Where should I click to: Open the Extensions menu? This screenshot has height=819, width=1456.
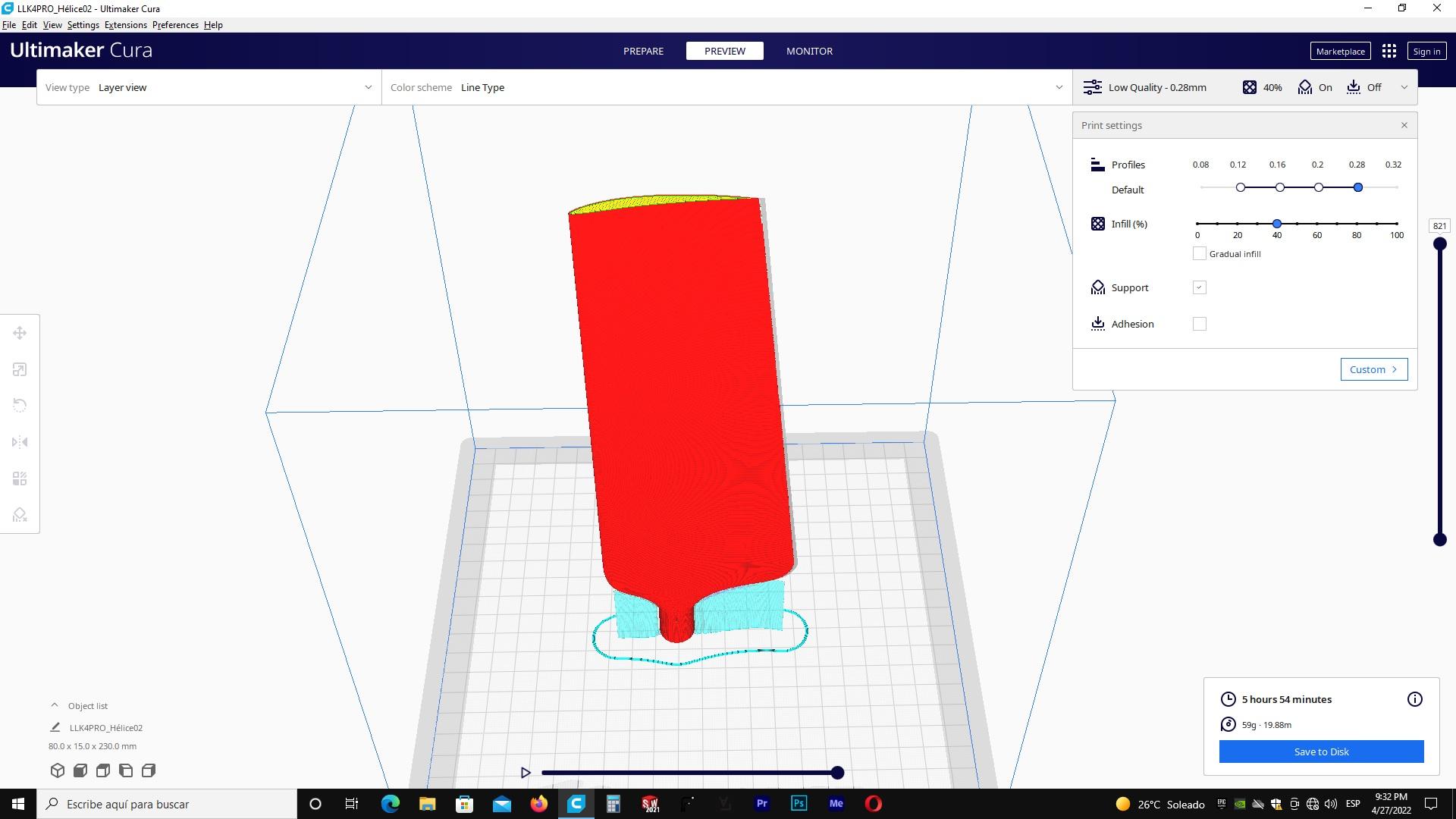click(x=125, y=25)
